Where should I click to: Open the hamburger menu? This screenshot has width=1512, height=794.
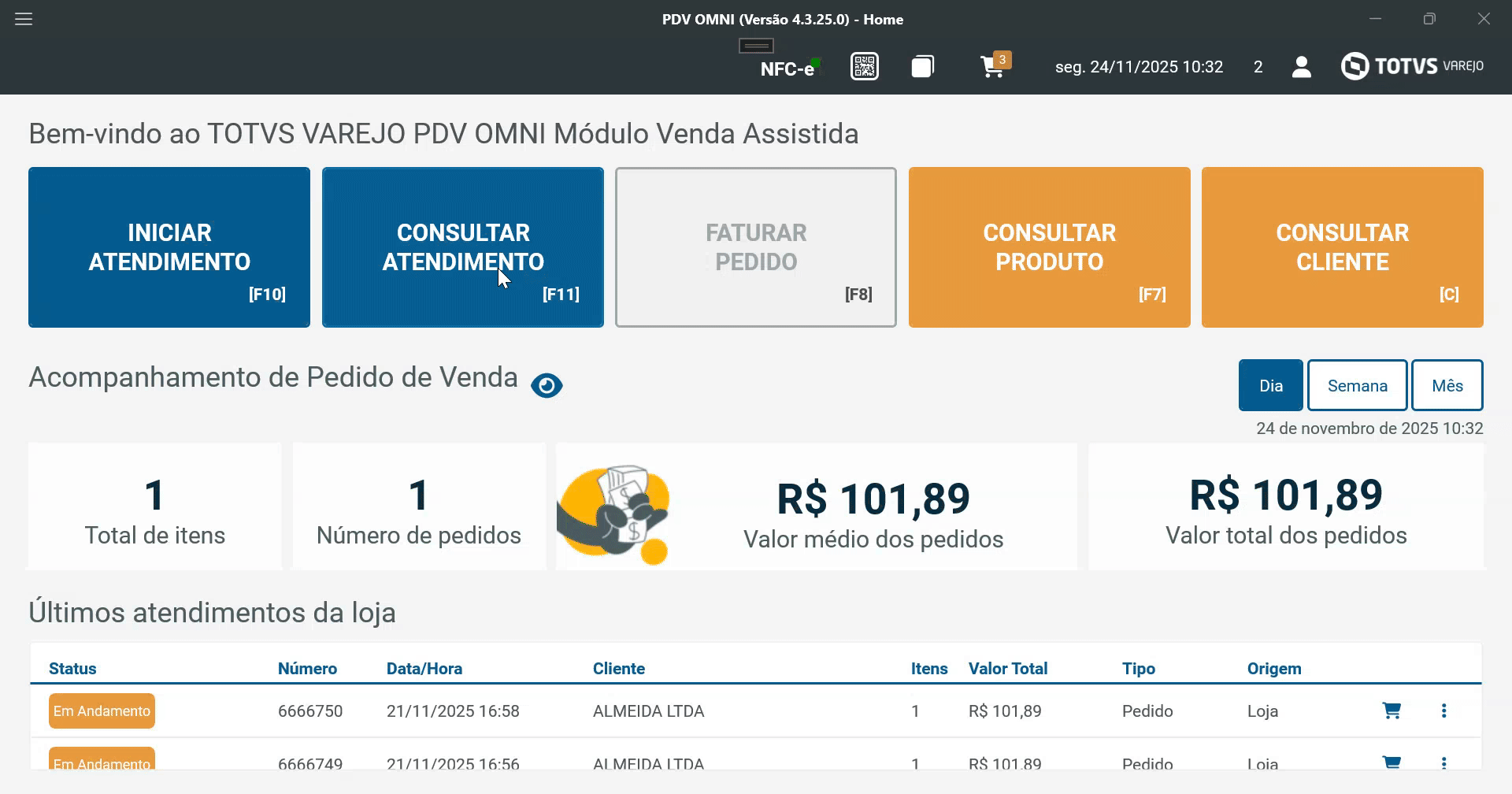tap(24, 19)
